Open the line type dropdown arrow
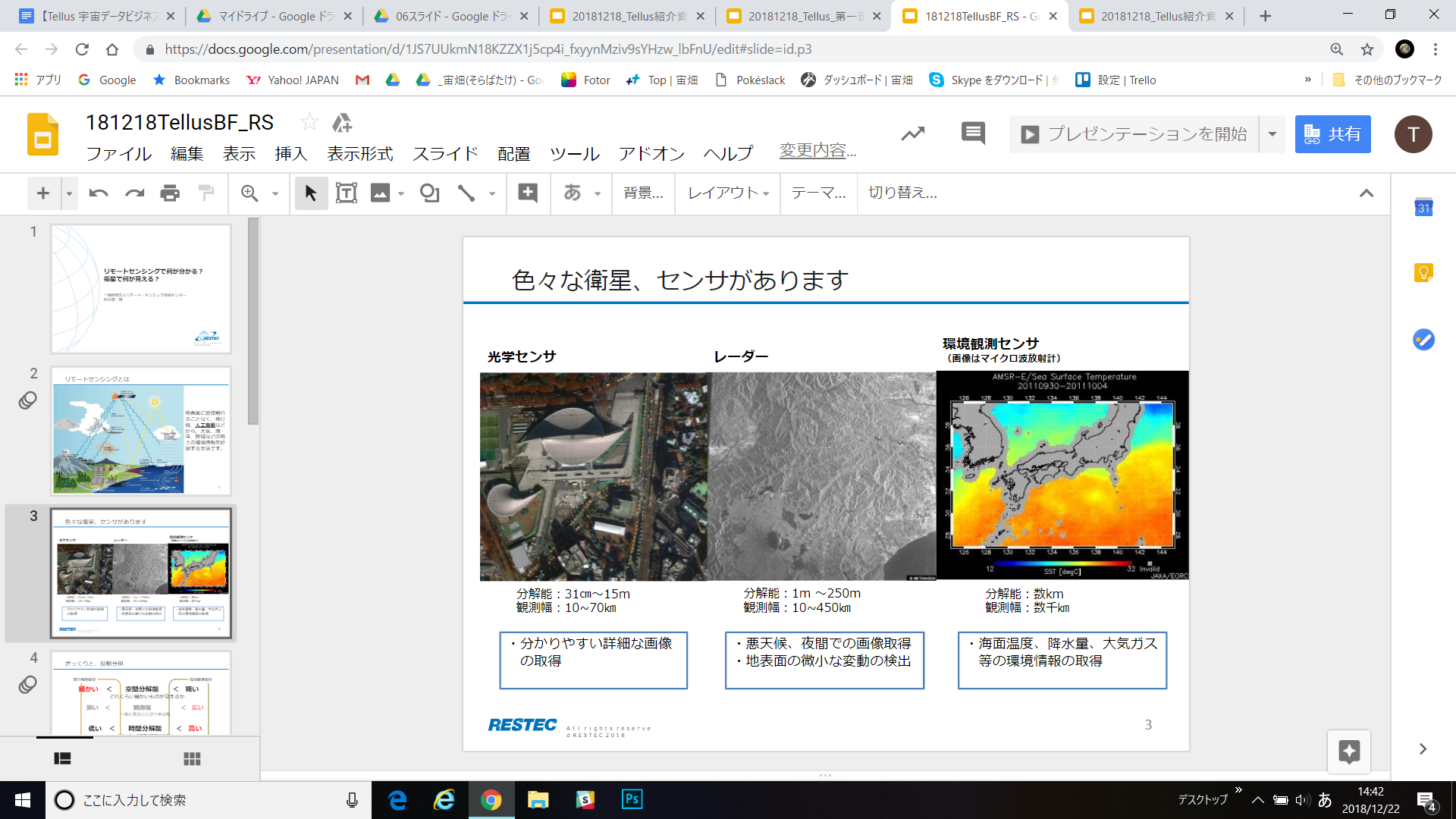 click(492, 193)
